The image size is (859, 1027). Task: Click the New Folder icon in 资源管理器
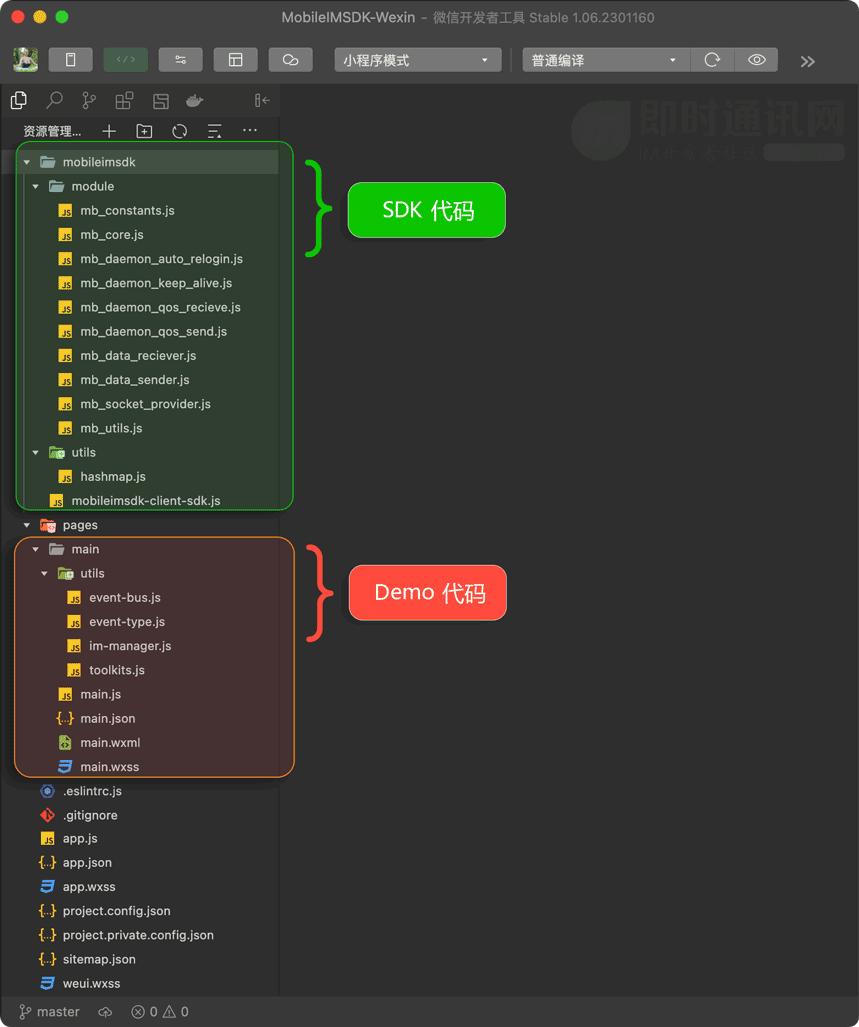143,130
